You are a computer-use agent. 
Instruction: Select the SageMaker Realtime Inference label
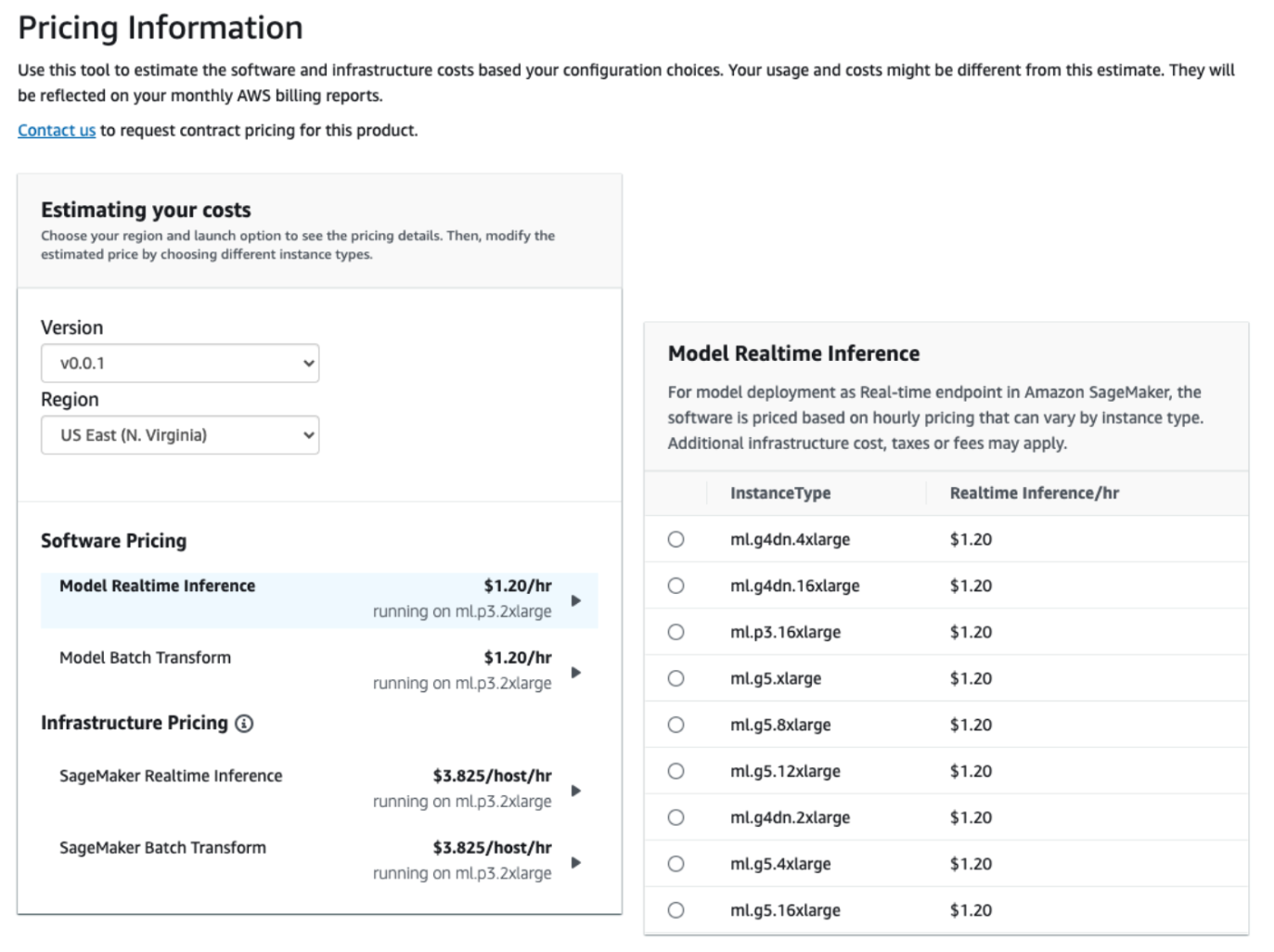click(171, 776)
